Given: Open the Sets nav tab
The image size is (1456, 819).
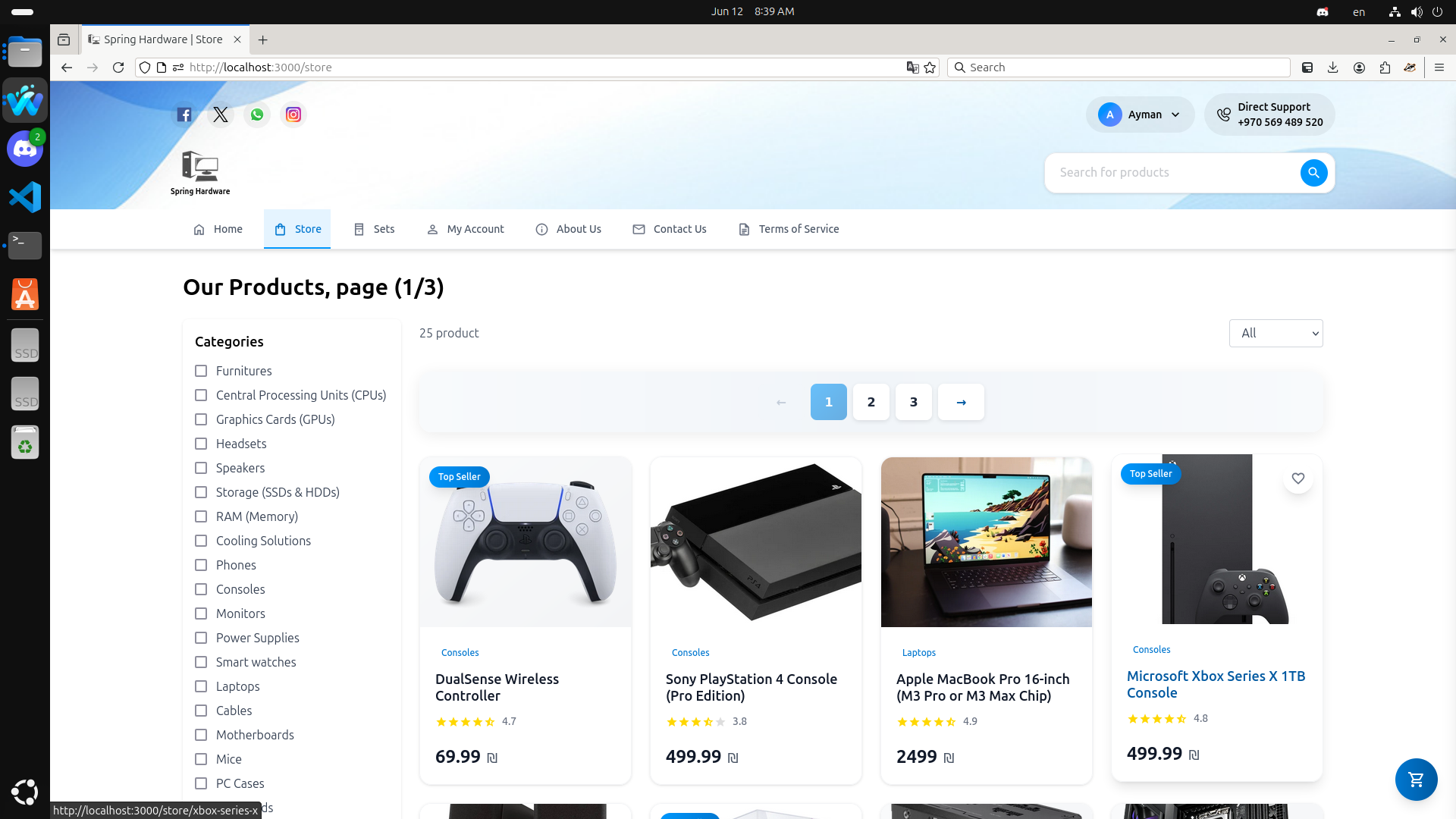Looking at the screenshot, I should click(374, 229).
